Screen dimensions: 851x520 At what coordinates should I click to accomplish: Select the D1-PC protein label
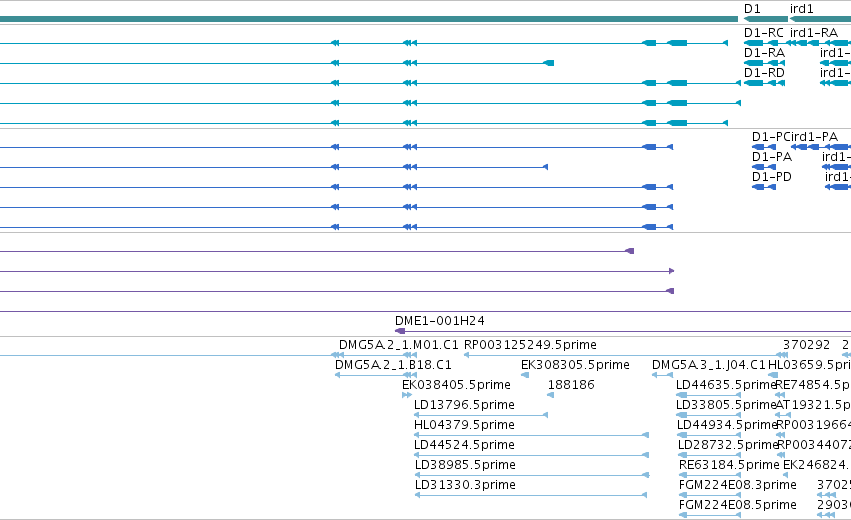[770, 137]
